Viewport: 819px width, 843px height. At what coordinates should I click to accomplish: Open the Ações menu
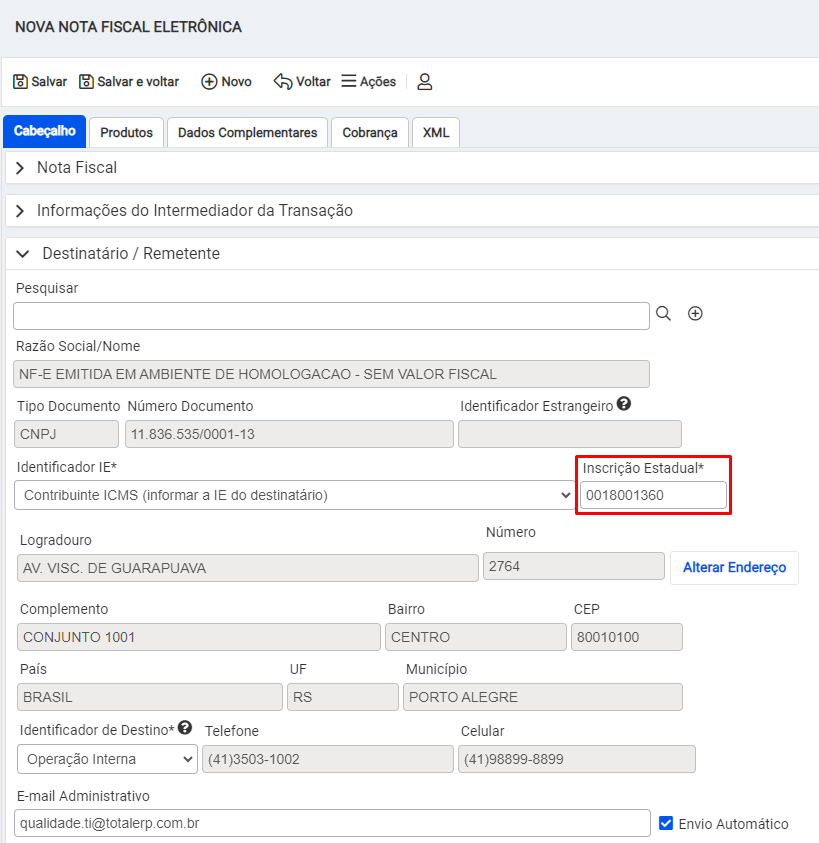coord(369,82)
